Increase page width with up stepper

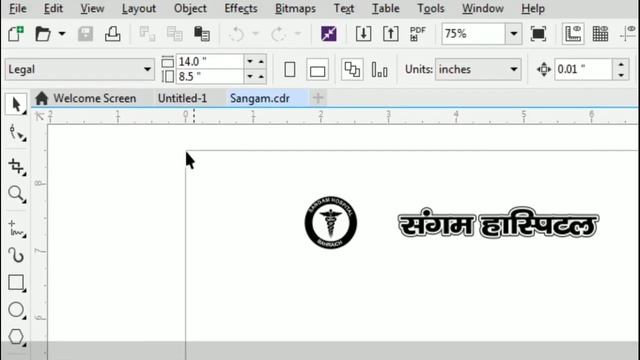pyautogui.click(x=261, y=62)
